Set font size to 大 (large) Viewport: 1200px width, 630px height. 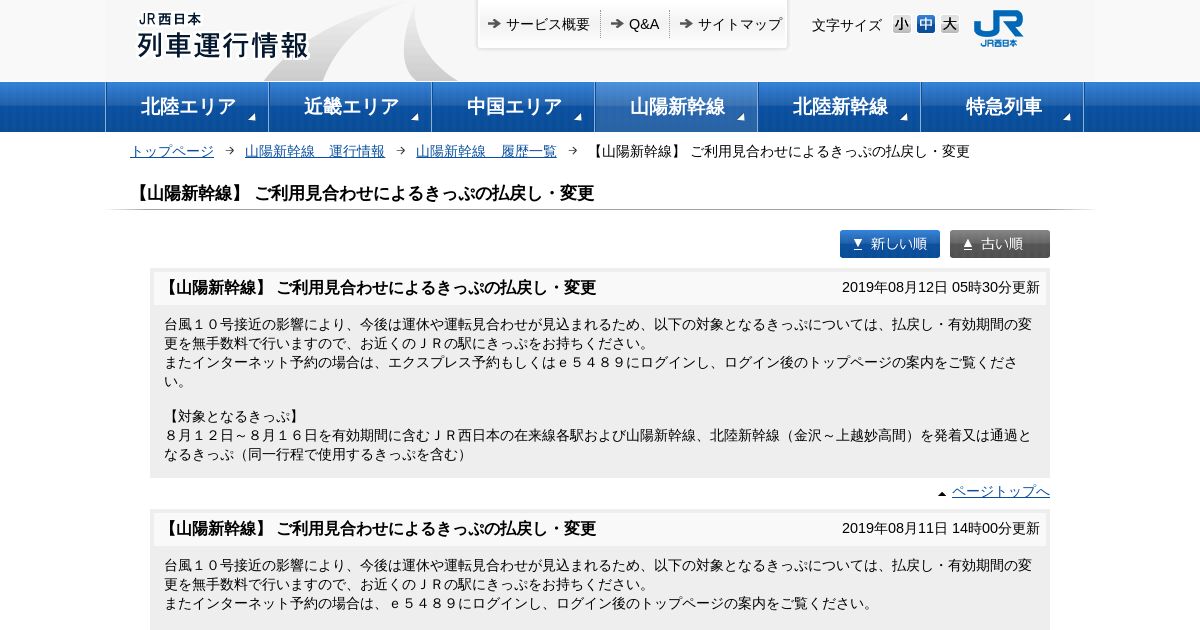950,24
